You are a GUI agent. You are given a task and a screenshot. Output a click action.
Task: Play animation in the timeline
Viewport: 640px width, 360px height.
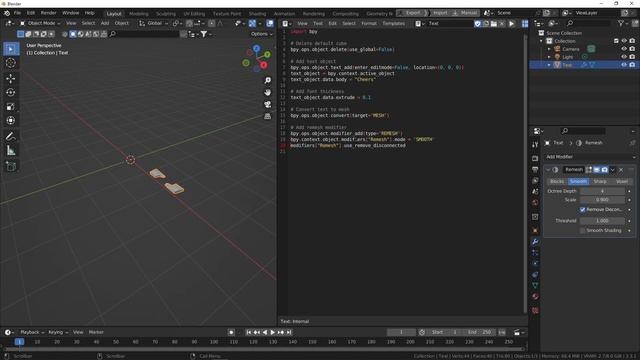[273, 333]
